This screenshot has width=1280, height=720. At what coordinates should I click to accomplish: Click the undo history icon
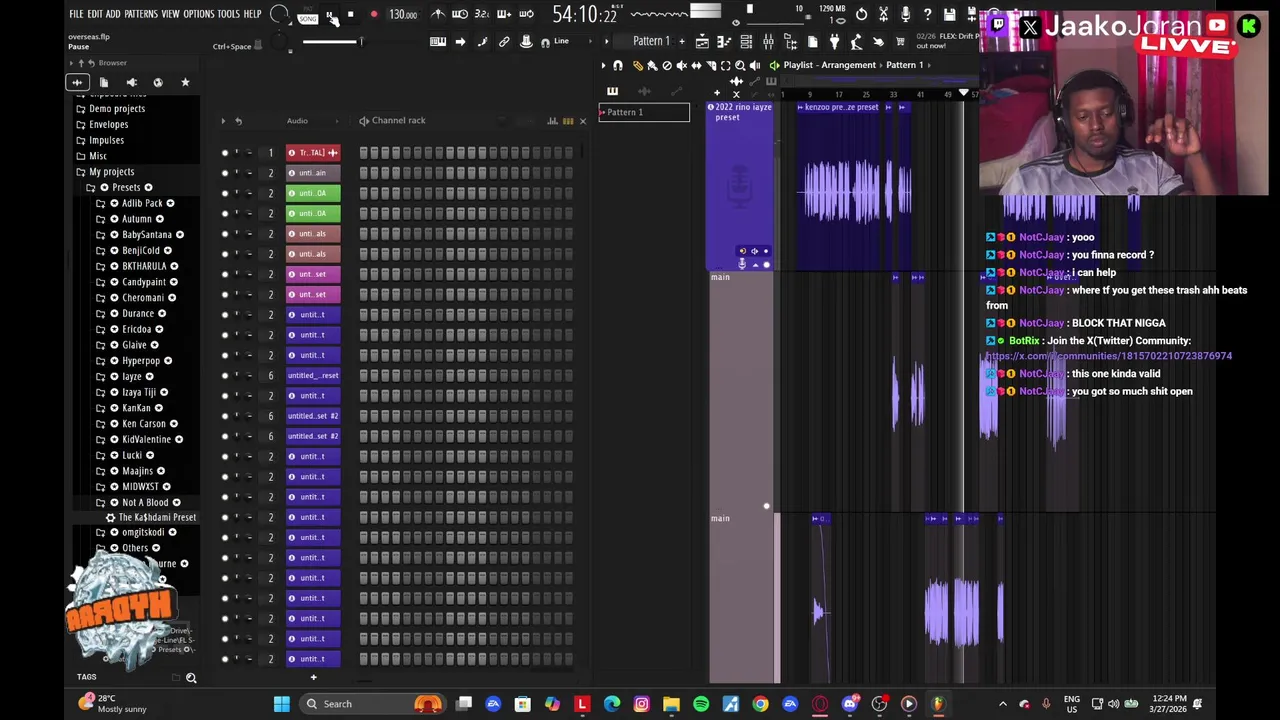[861, 15]
